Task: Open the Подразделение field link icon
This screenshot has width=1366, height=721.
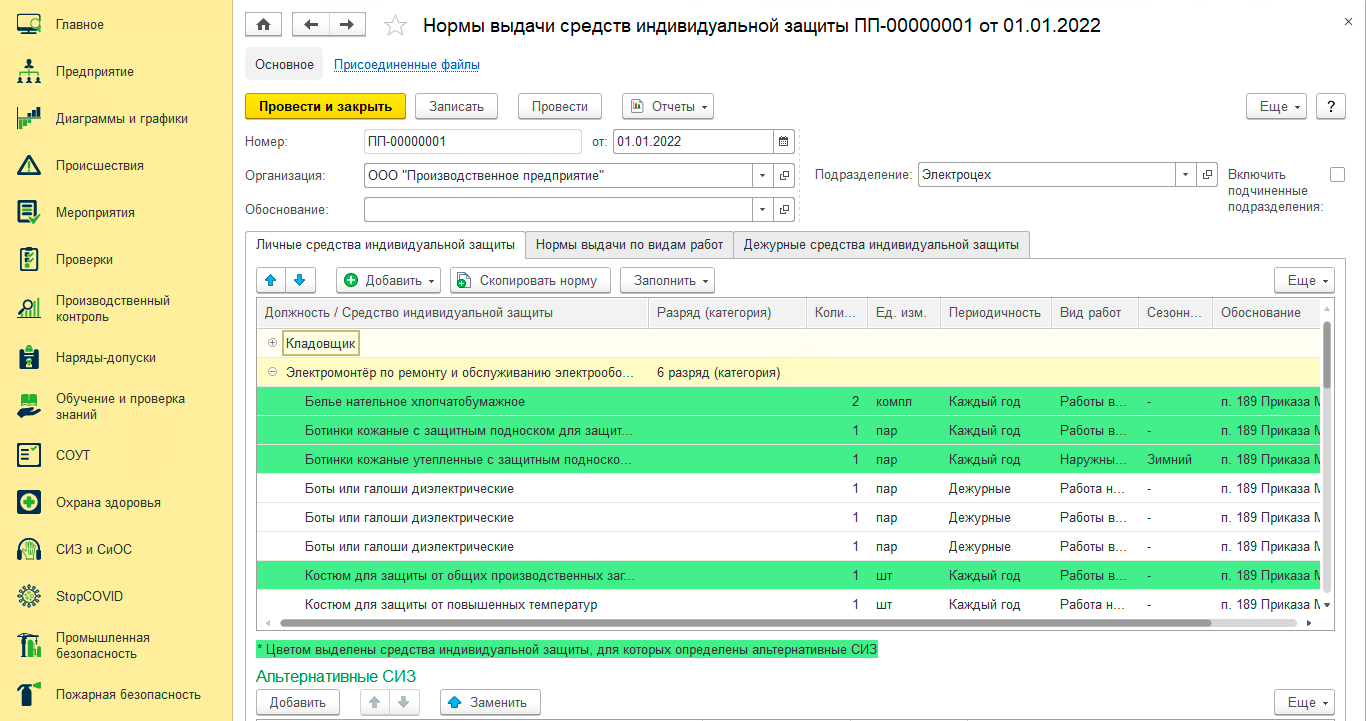Action: [x=1207, y=174]
